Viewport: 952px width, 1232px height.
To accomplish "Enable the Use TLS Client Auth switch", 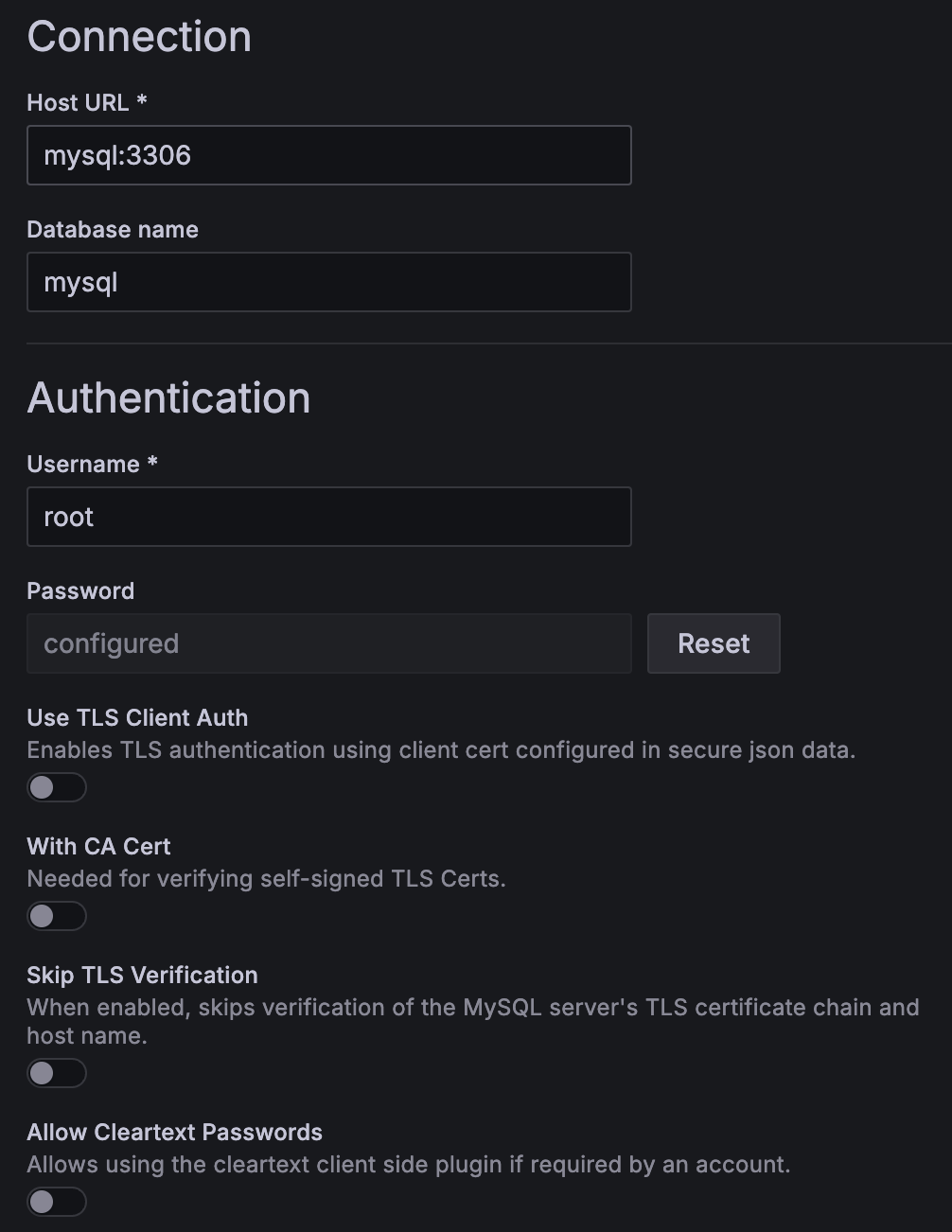I will pyautogui.click(x=57, y=787).
